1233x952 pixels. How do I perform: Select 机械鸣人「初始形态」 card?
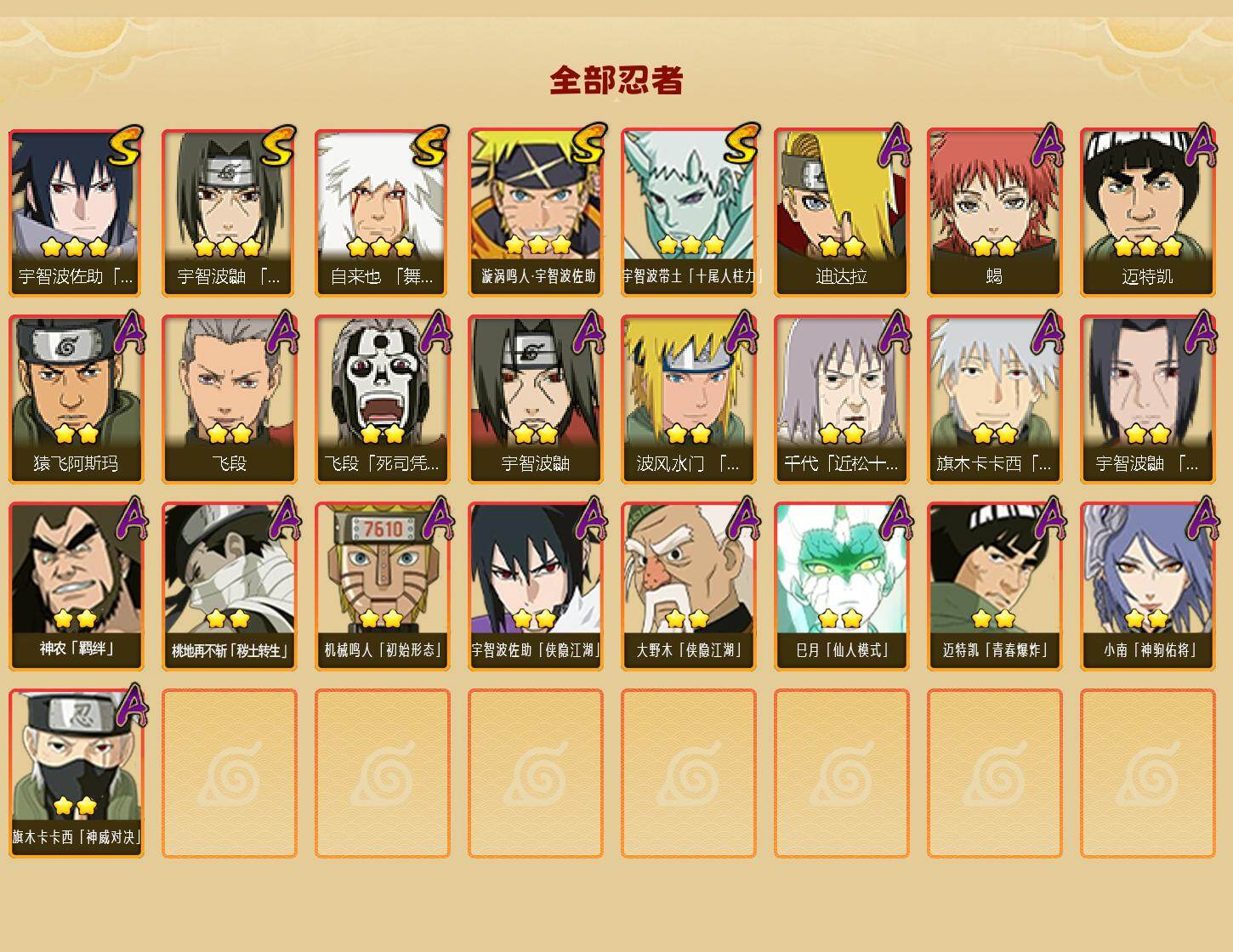382,586
